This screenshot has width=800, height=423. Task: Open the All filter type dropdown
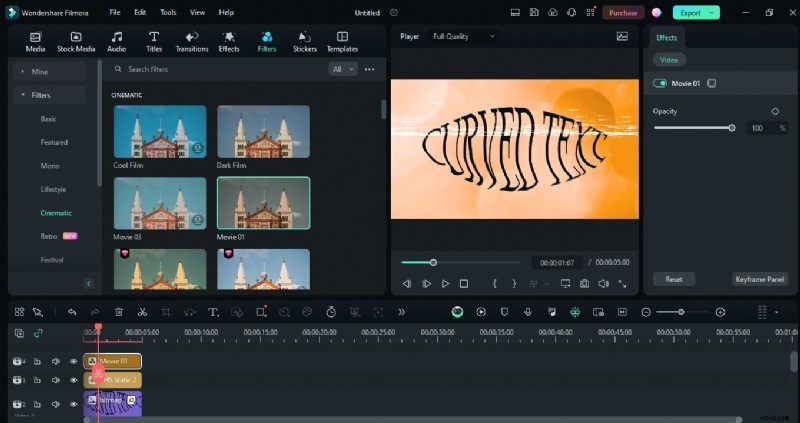(x=342, y=69)
